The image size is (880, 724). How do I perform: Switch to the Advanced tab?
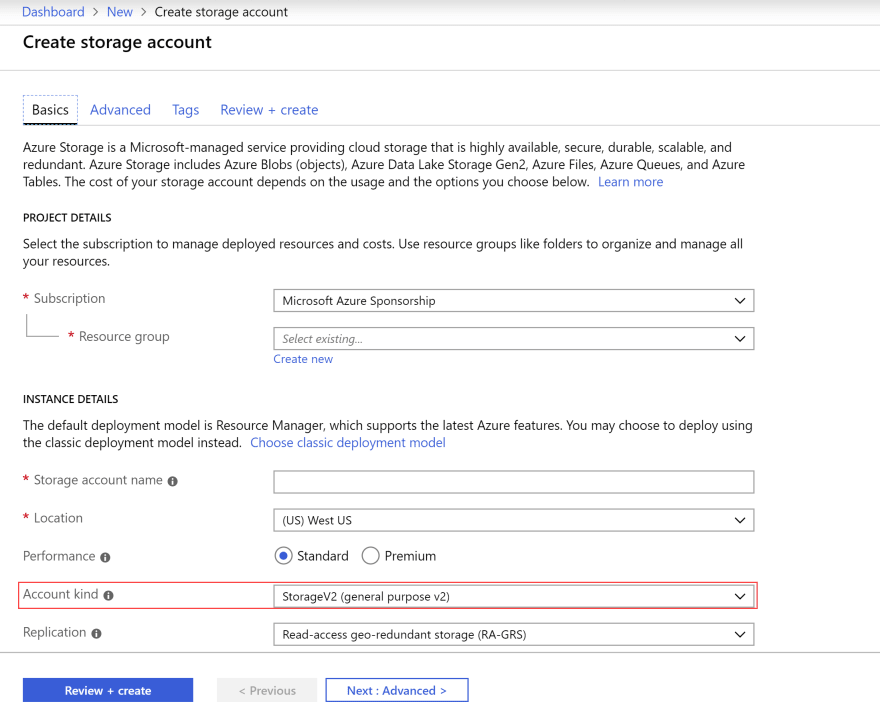(121, 110)
